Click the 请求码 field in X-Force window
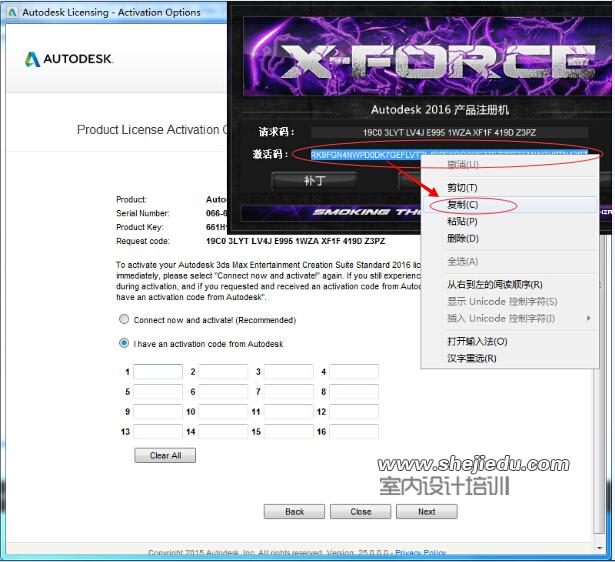This screenshot has width=615, height=562. point(449,133)
